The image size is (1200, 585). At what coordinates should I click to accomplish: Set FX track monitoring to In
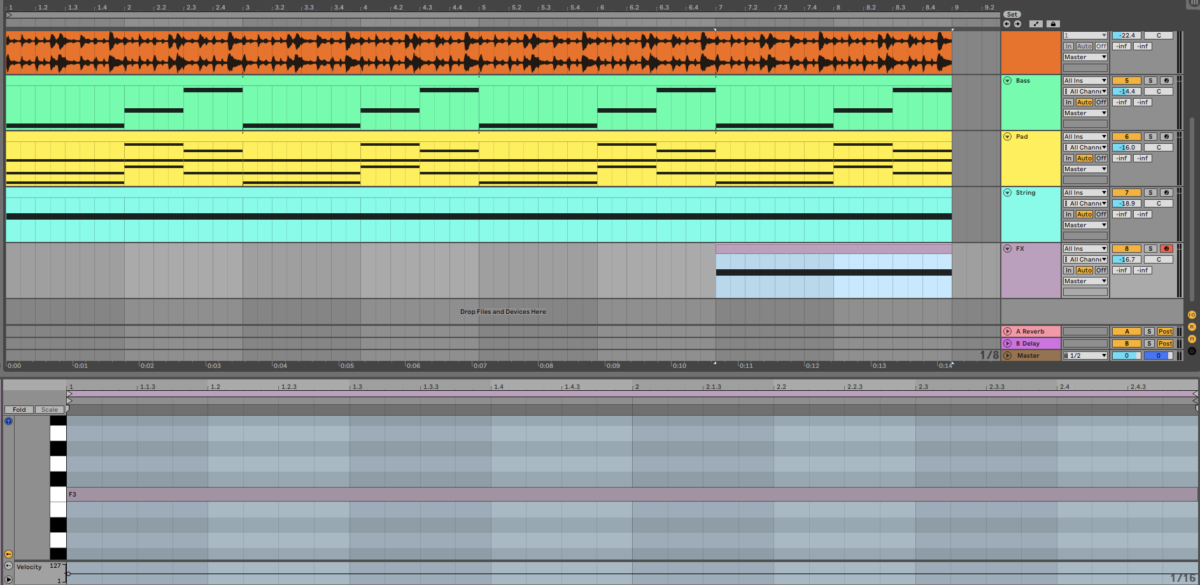[1069, 270]
